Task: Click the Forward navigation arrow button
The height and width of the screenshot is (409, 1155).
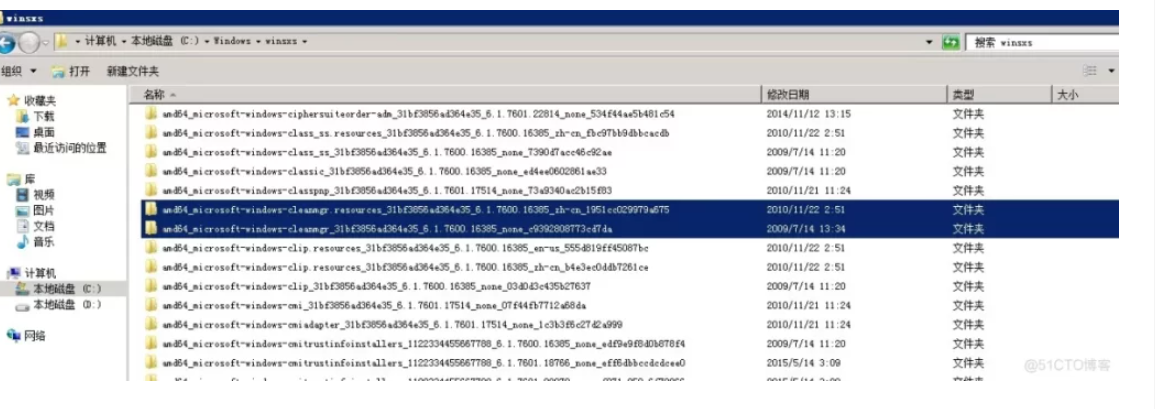Action: click(29, 42)
